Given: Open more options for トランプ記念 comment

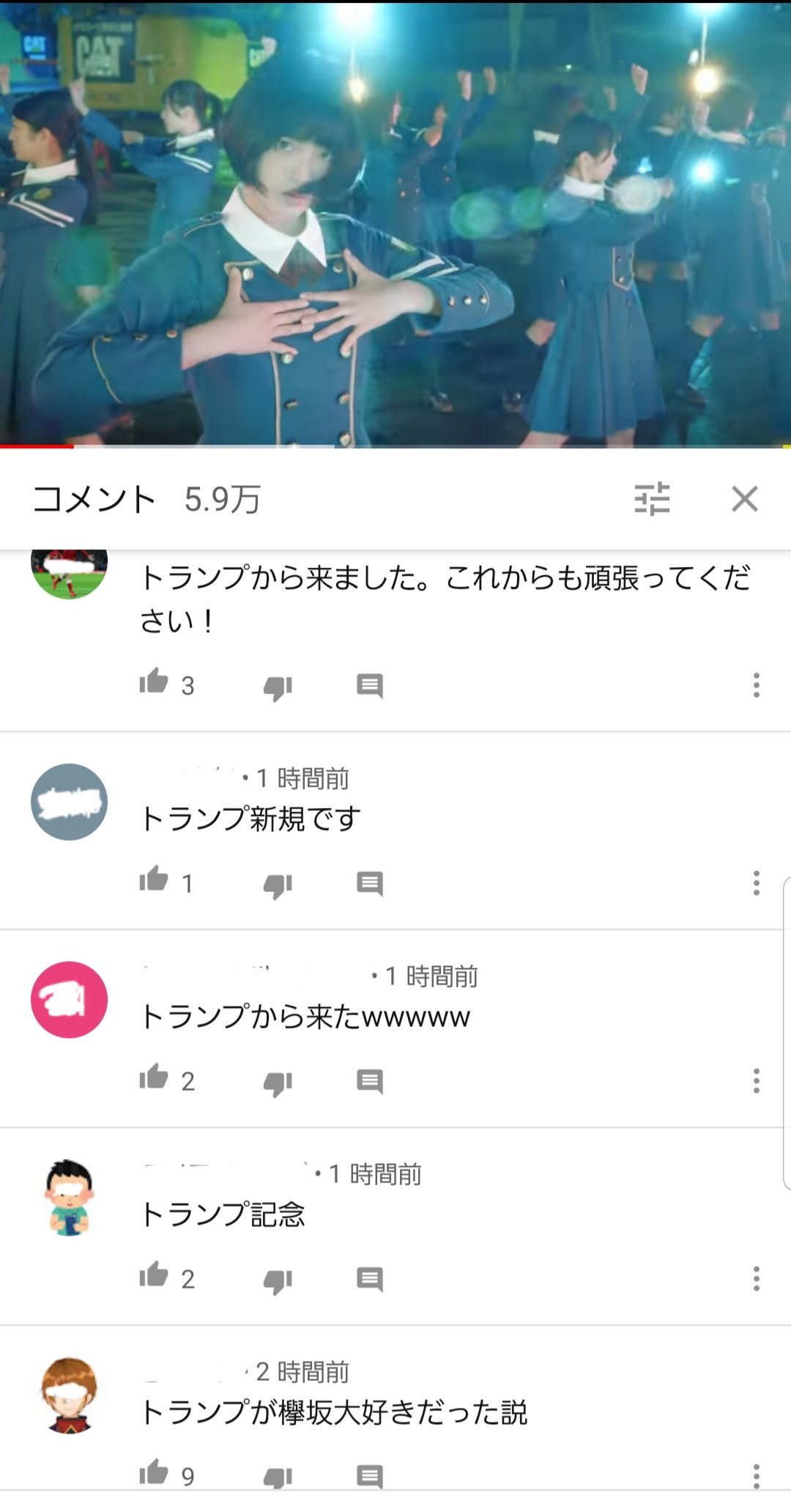Looking at the screenshot, I should tap(757, 1278).
